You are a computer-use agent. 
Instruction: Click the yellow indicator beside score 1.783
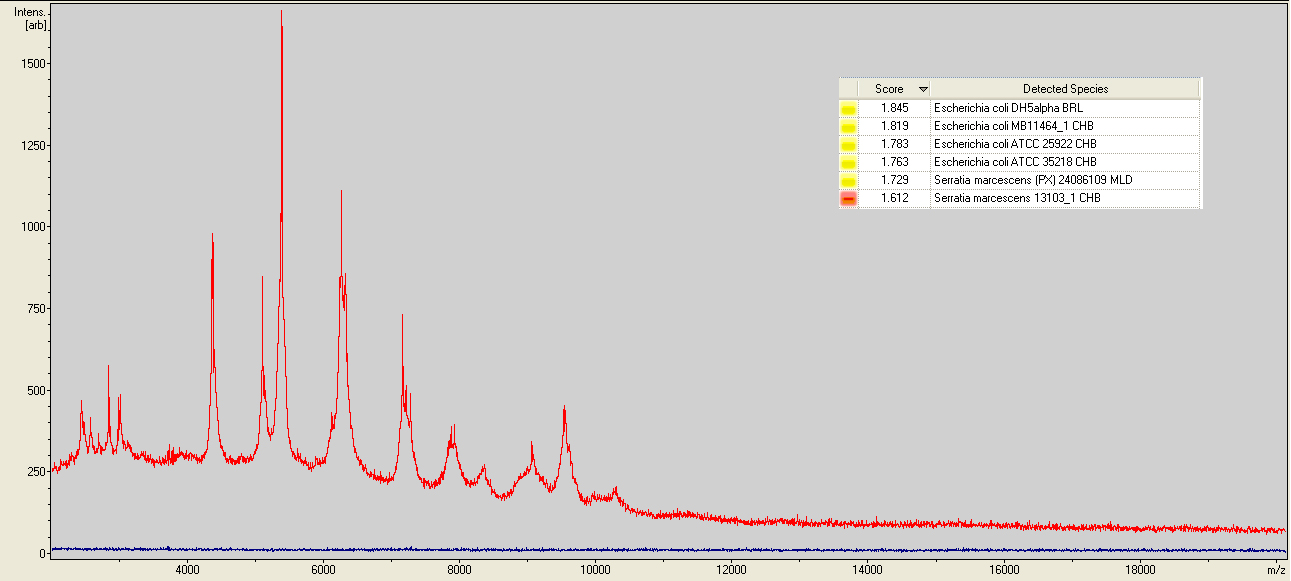point(848,144)
